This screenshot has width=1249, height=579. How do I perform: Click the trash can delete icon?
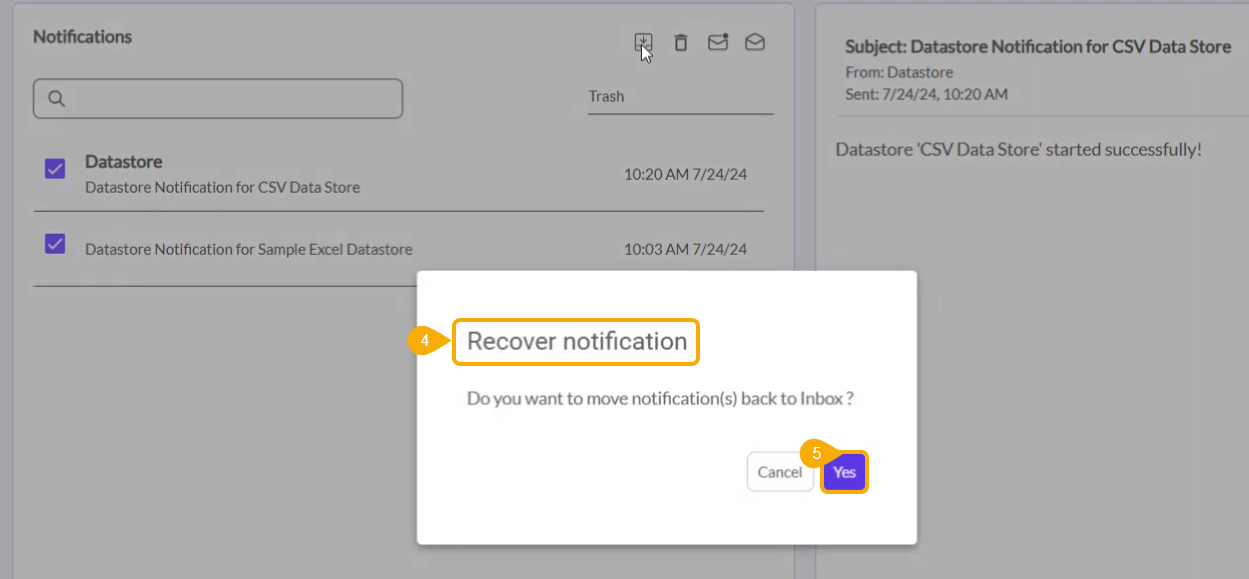click(x=680, y=42)
